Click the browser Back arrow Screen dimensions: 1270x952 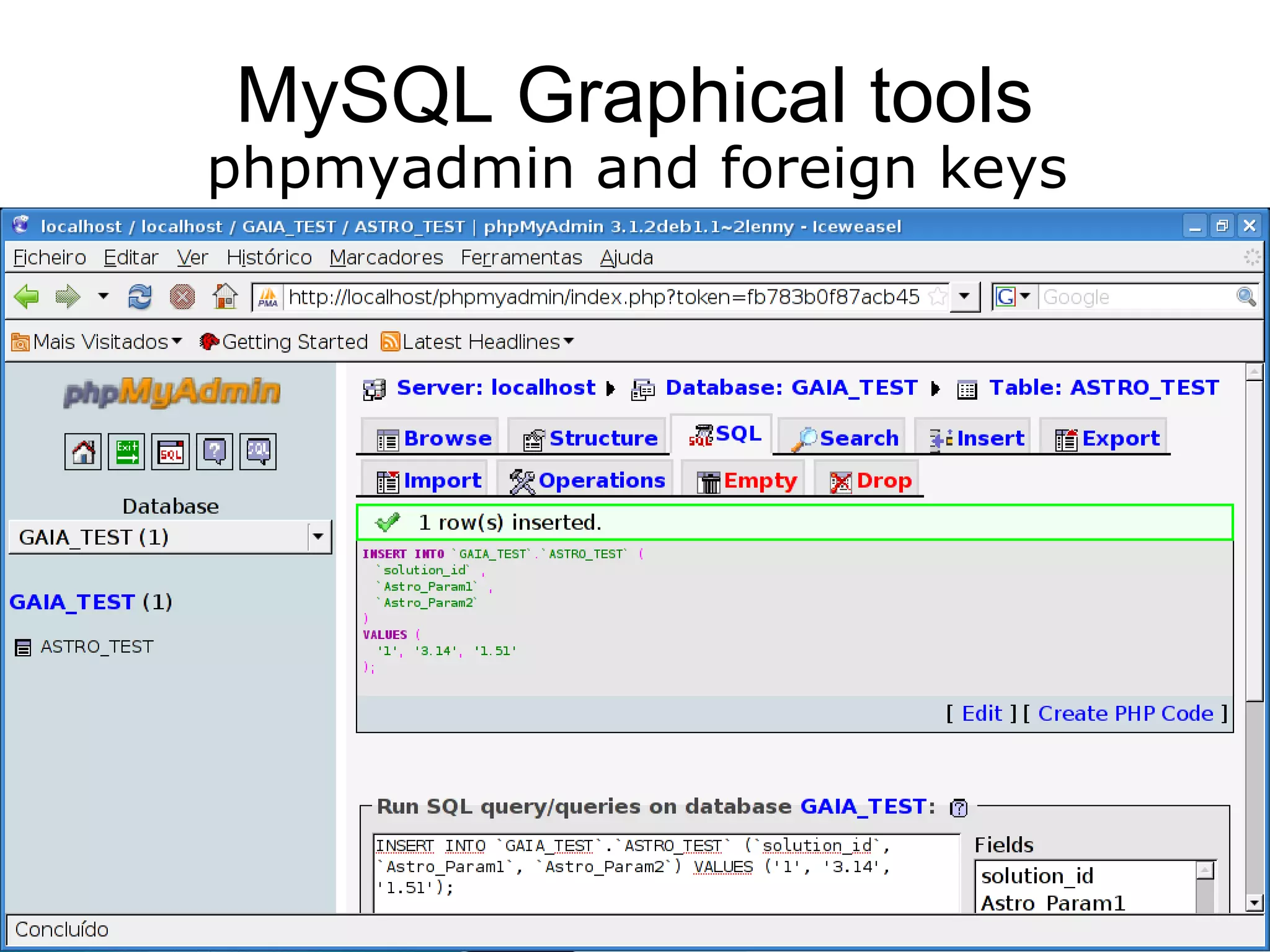tap(27, 297)
